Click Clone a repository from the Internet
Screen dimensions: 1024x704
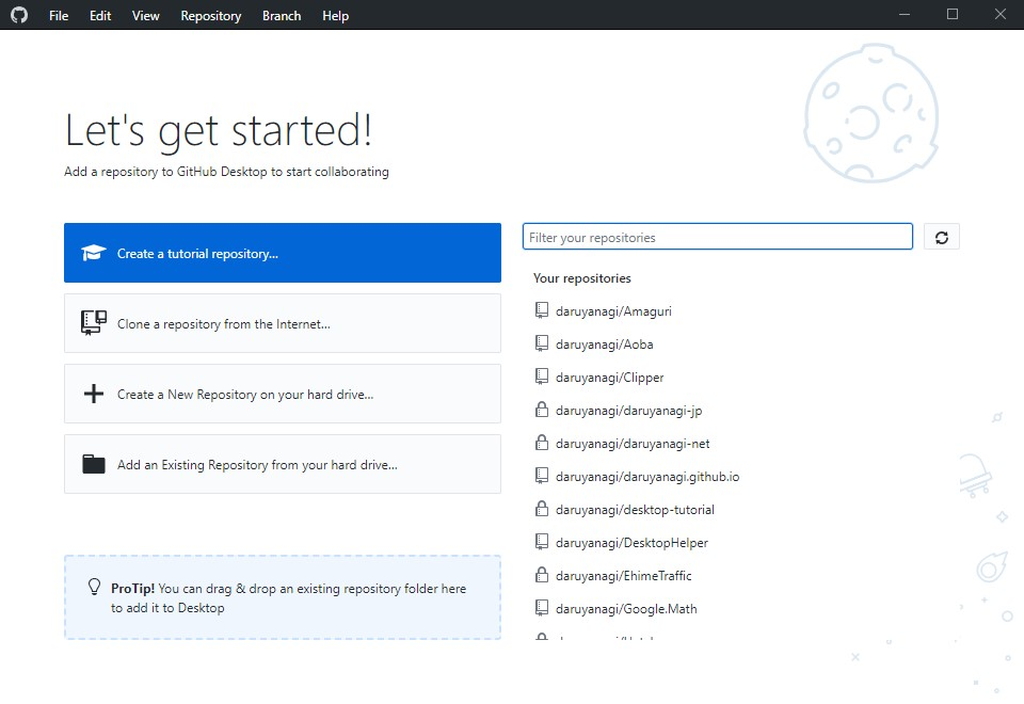282,323
